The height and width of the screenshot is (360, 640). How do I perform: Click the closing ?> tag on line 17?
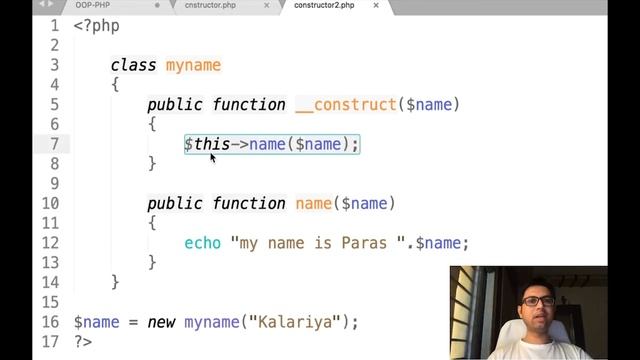(x=83, y=342)
